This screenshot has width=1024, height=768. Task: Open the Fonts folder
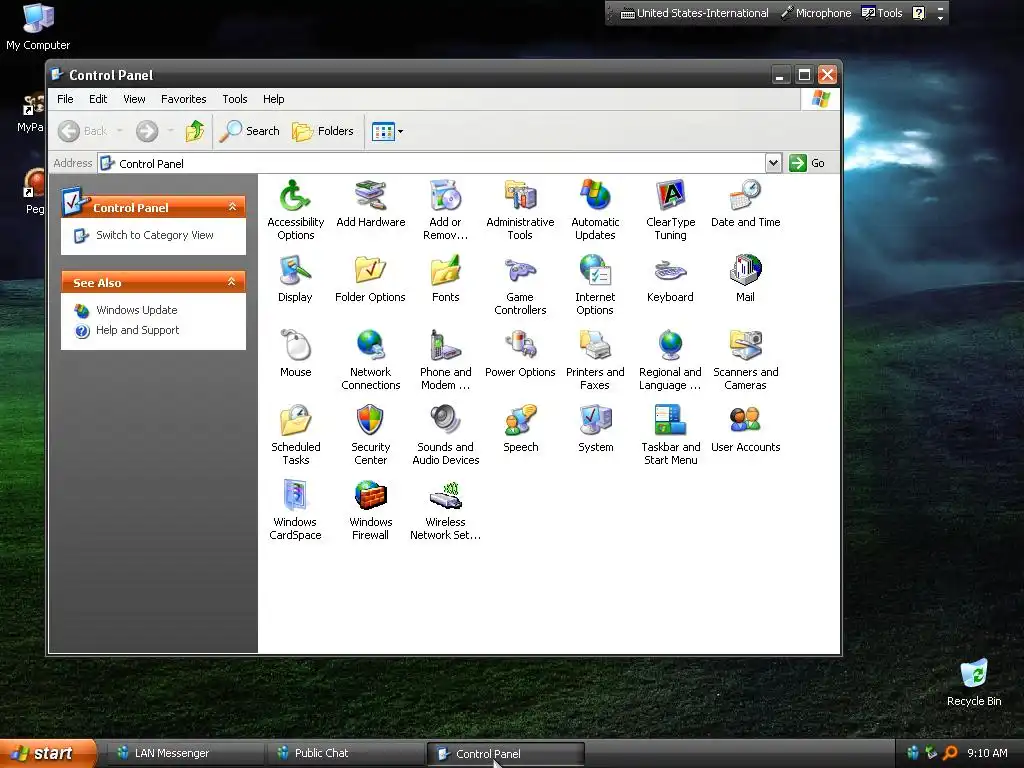pos(445,278)
